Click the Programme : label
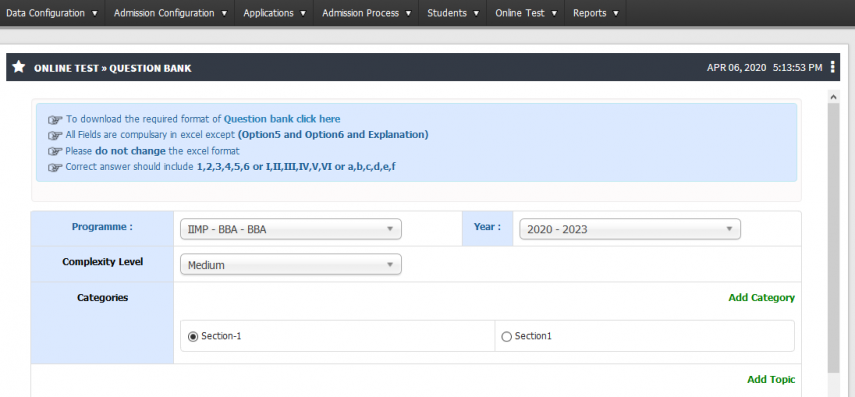This screenshot has height=397, width=855. point(103,227)
